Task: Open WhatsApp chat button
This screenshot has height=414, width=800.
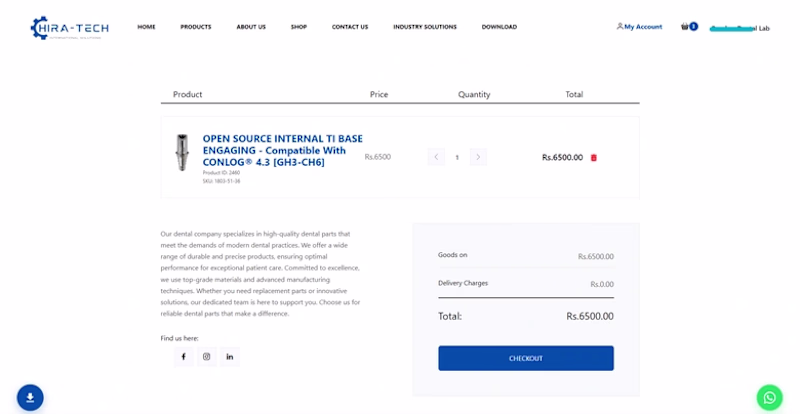Action: 769,397
